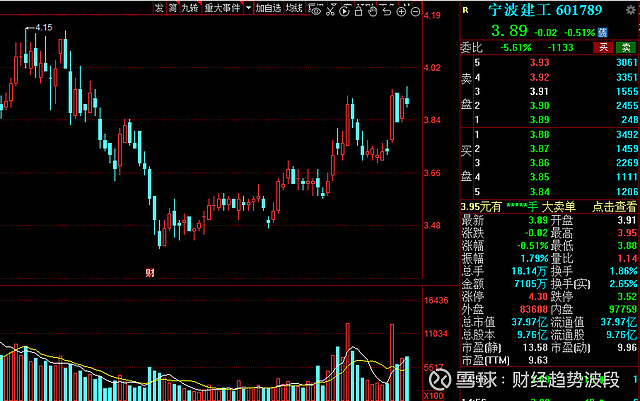The height and width of the screenshot is (401, 640).
Task: Click the sell level 4 price 3.92
Action: click(x=540, y=77)
